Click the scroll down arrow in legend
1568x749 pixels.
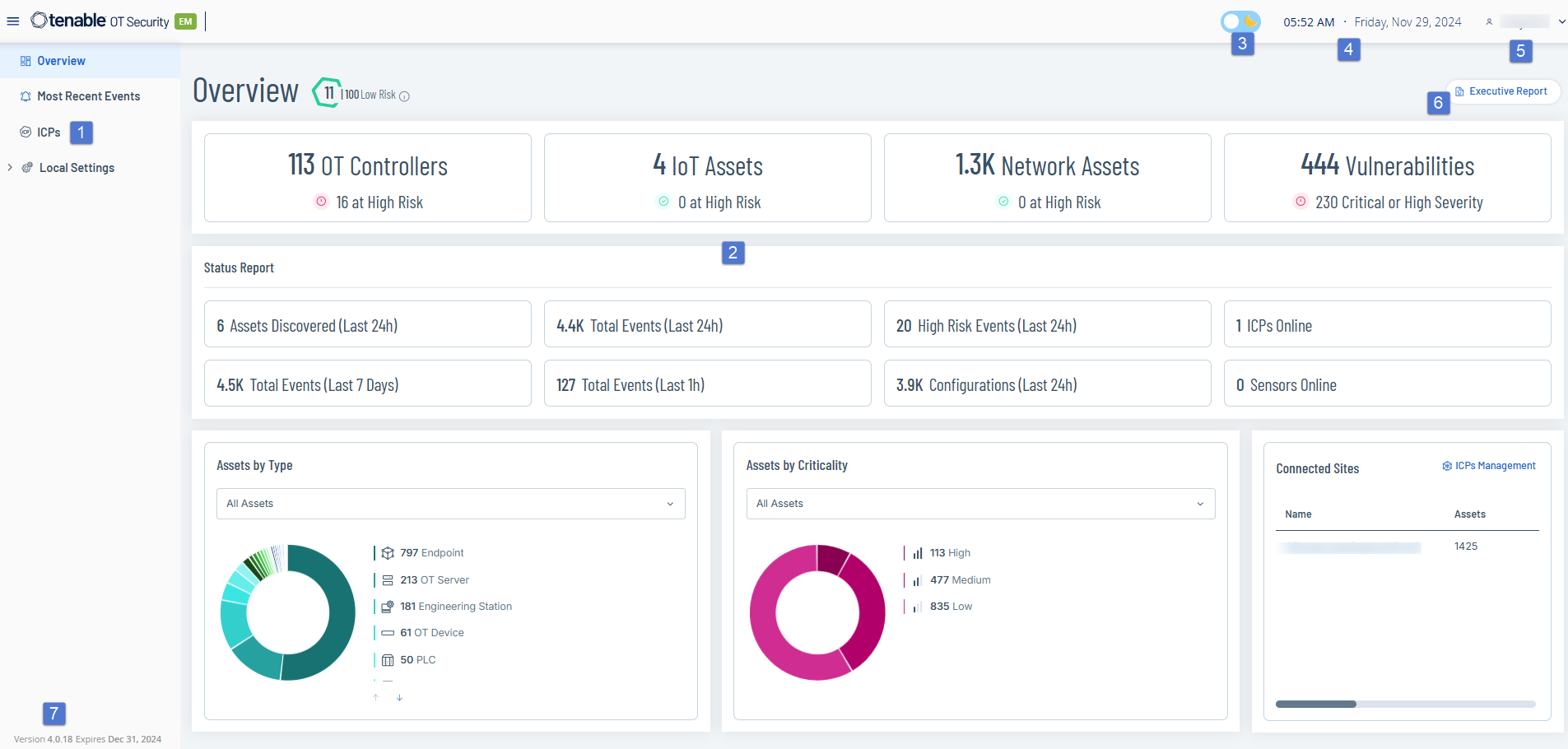[399, 698]
